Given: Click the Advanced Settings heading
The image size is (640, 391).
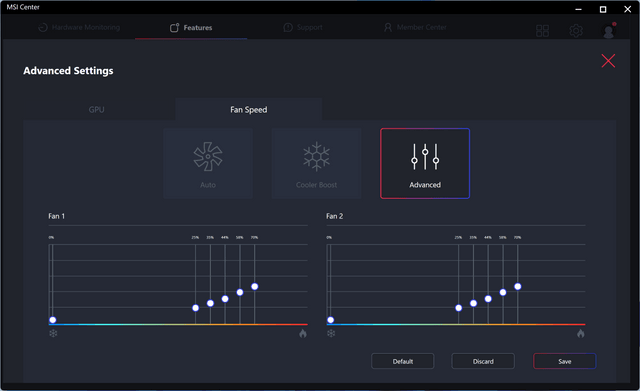Looking at the screenshot, I should click(68, 71).
